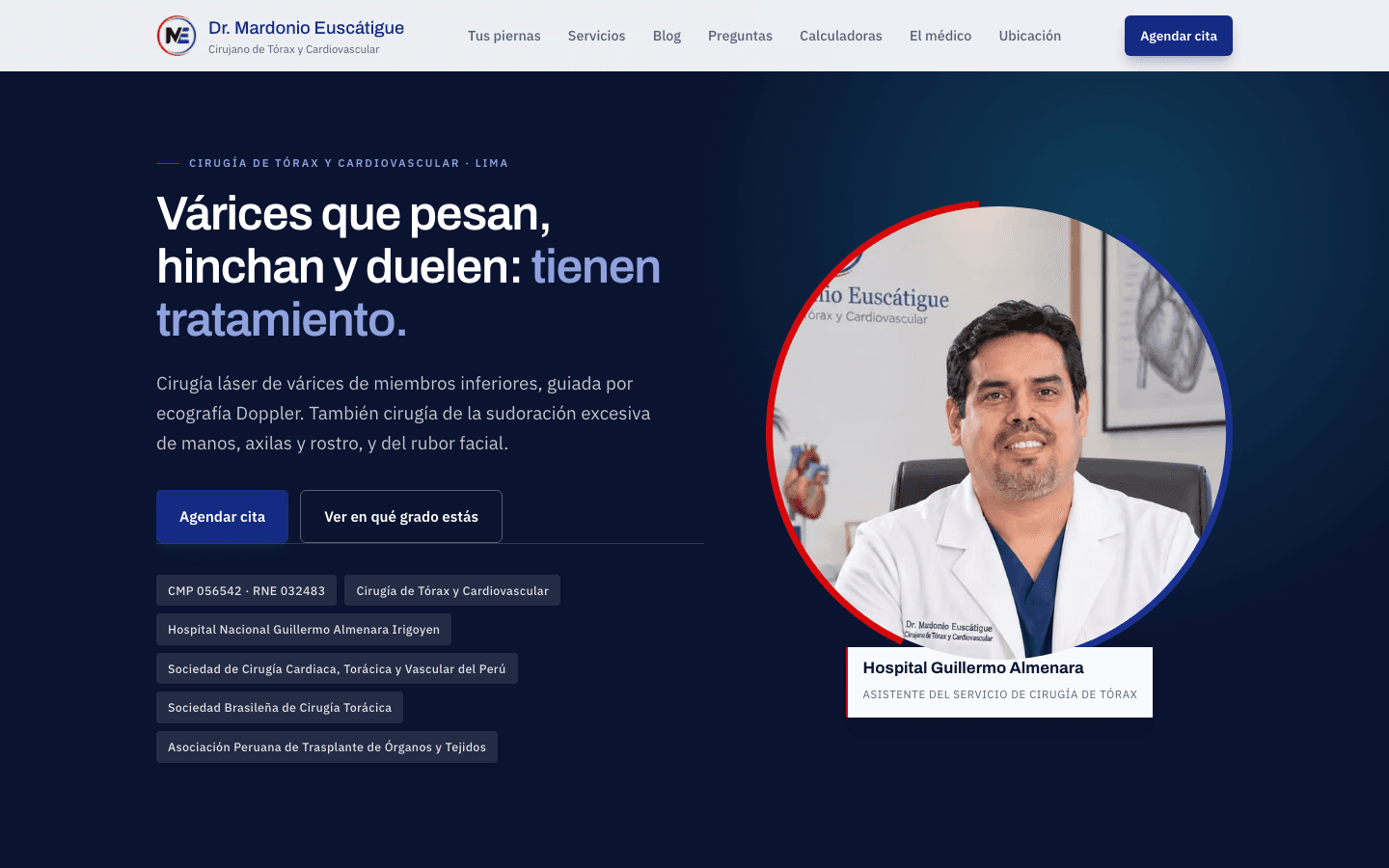
Task: Click the CMP 056542 · RNE 032483 badge
Action: click(247, 590)
